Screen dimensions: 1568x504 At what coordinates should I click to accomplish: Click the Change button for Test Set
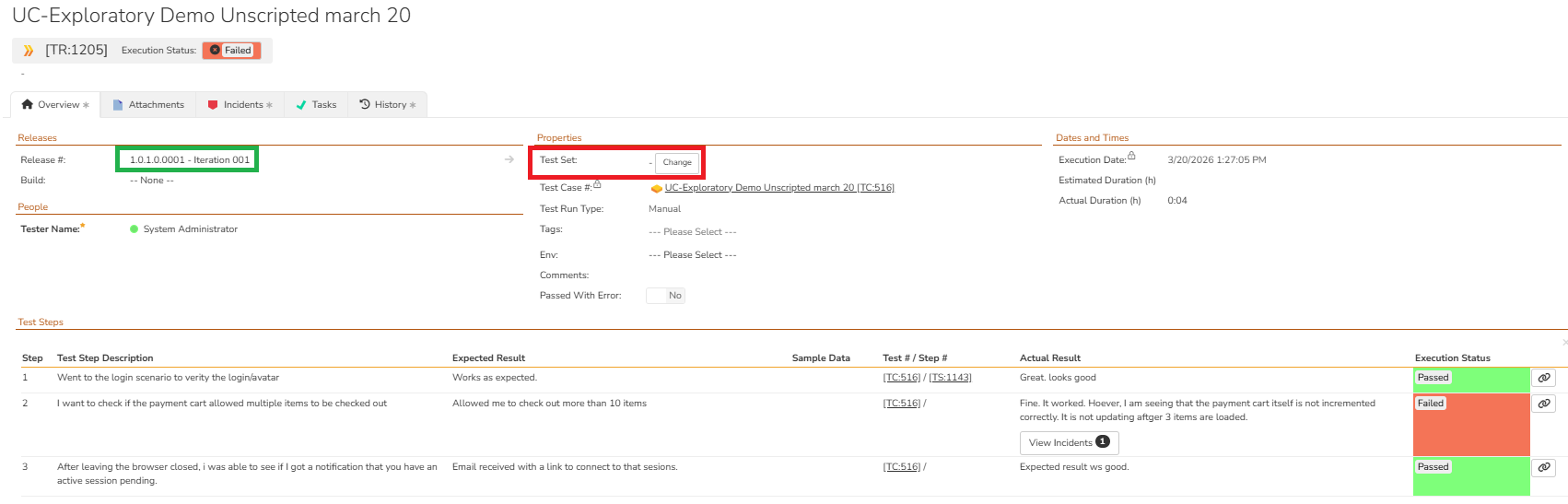677,162
